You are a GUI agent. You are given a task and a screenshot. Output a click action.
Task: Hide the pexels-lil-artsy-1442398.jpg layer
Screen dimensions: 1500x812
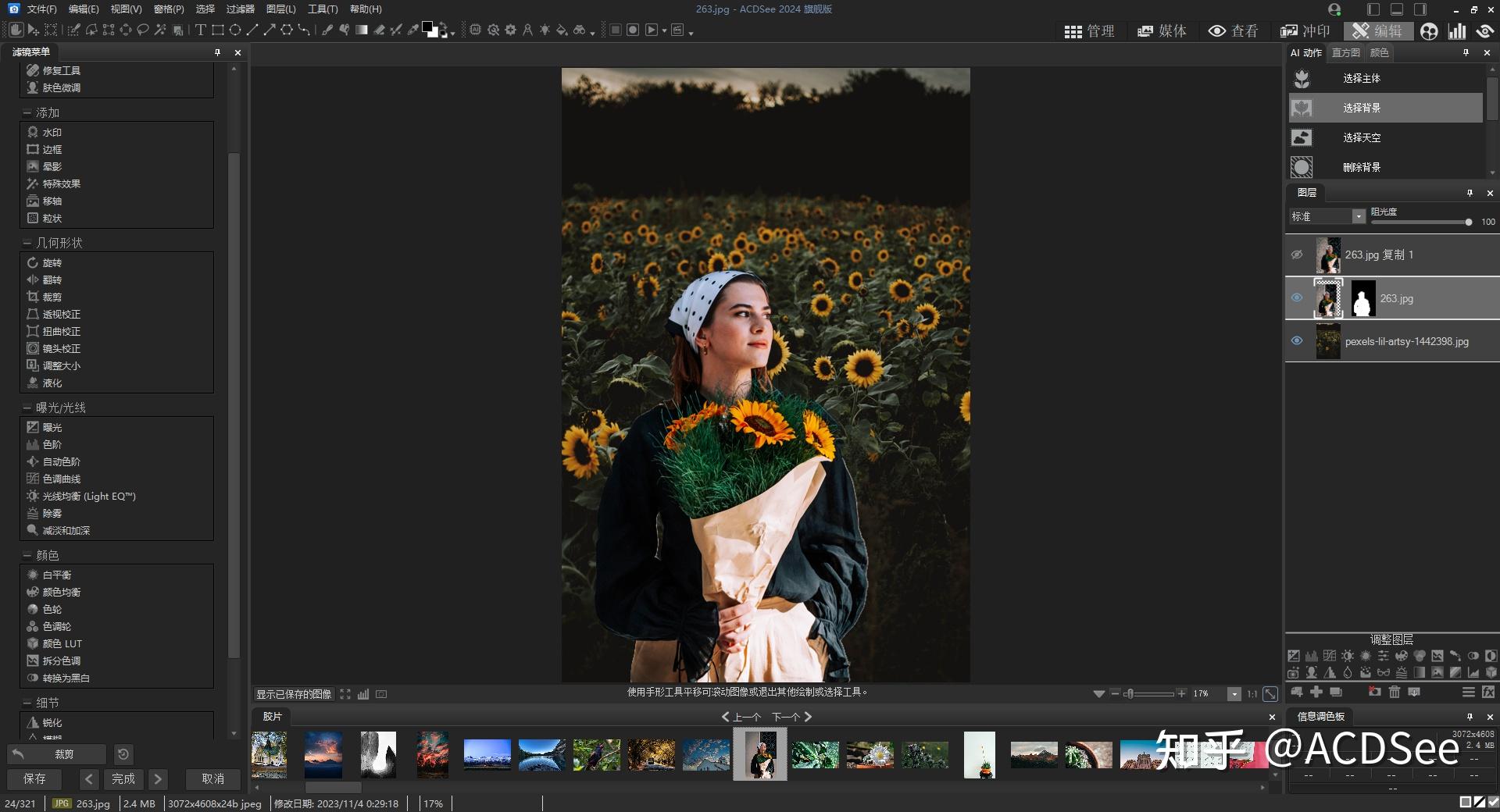tap(1297, 340)
